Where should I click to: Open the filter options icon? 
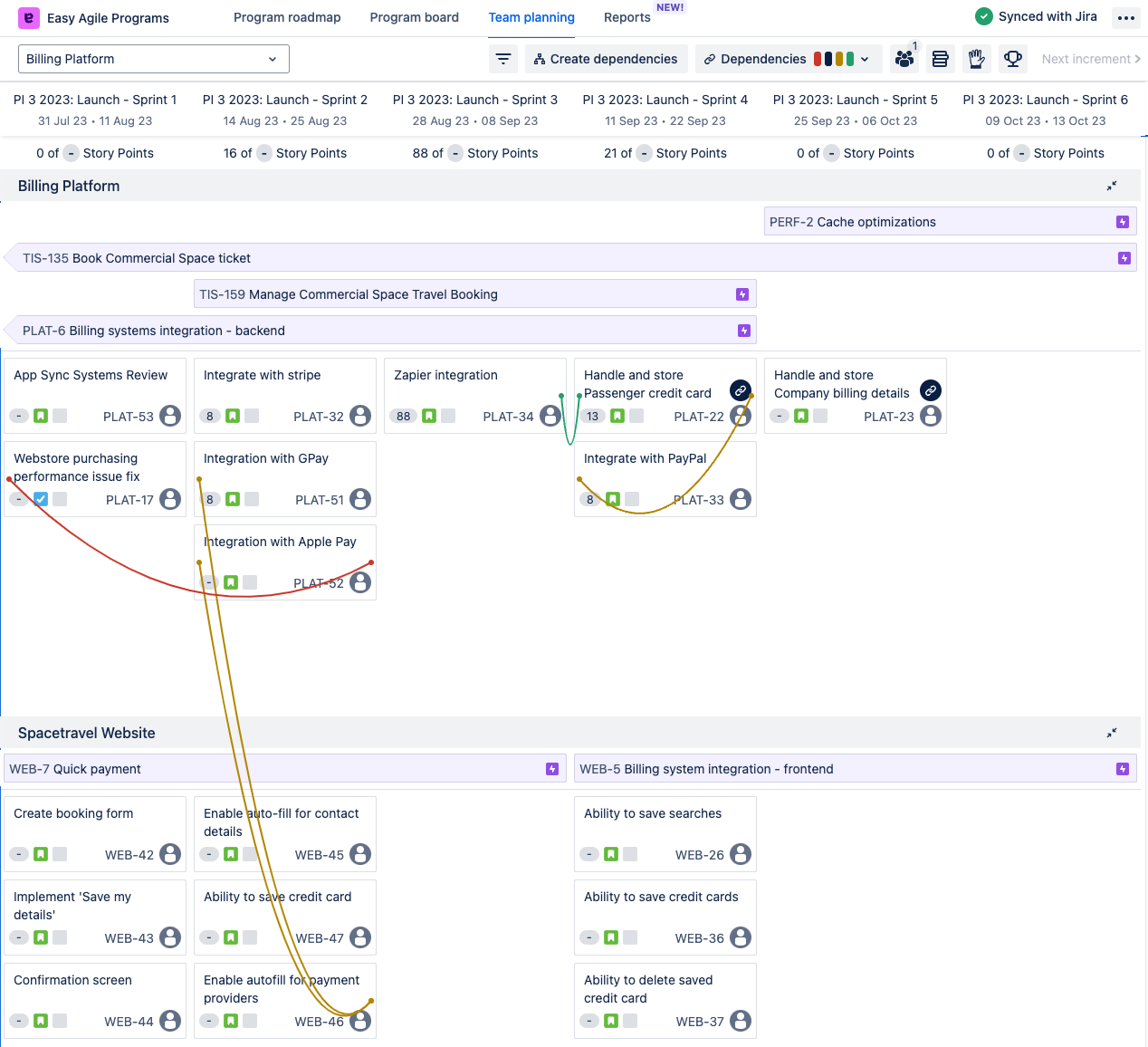tap(503, 59)
